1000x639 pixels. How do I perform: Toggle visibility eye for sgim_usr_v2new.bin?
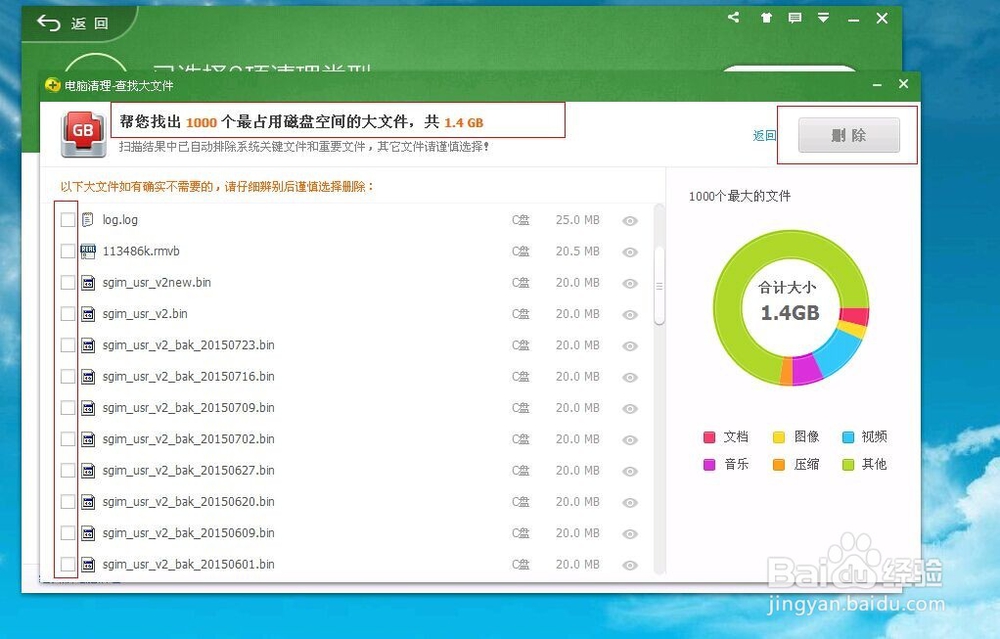pos(630,282)
